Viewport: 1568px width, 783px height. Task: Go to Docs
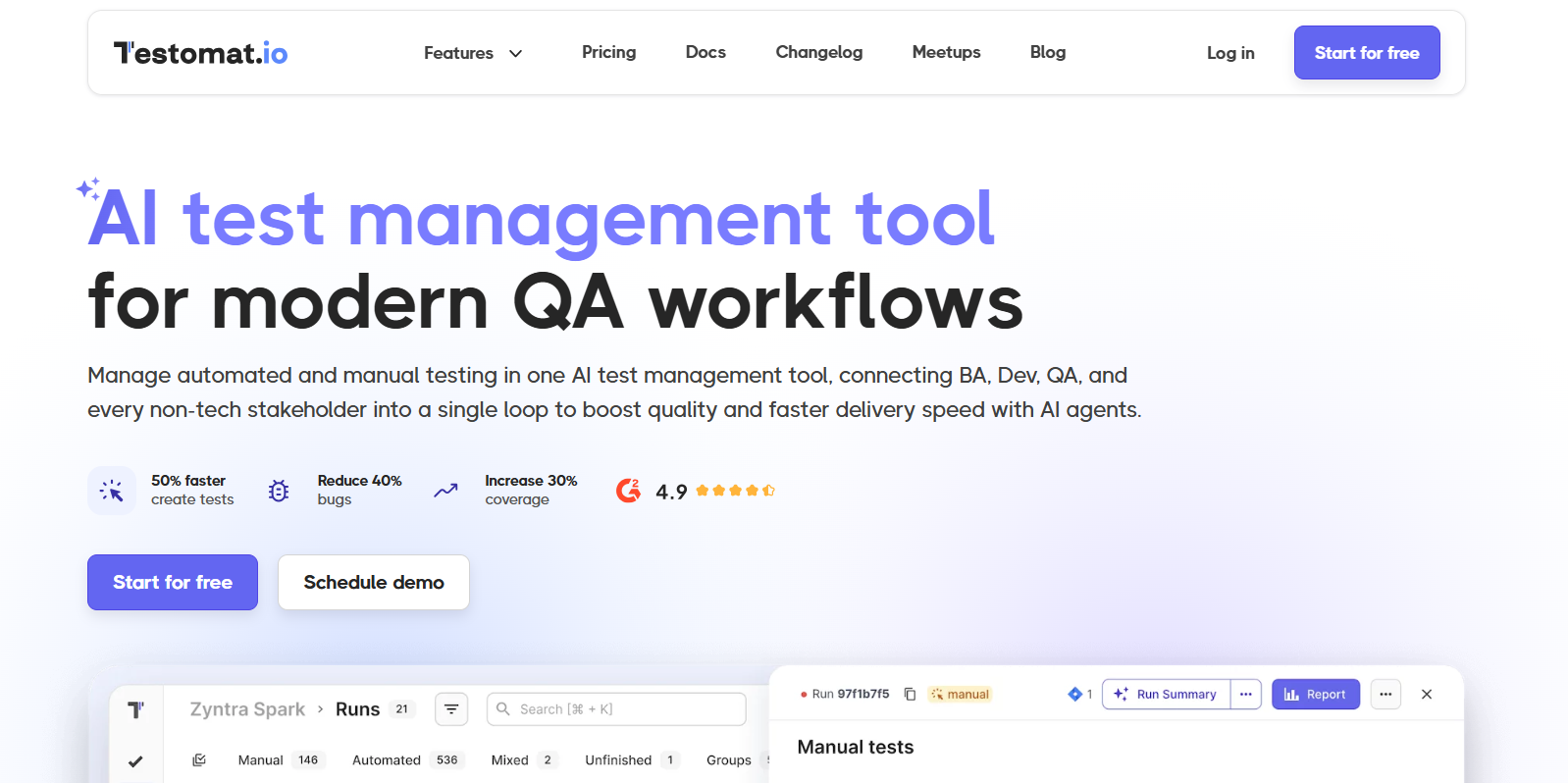(x=706, y=52)
